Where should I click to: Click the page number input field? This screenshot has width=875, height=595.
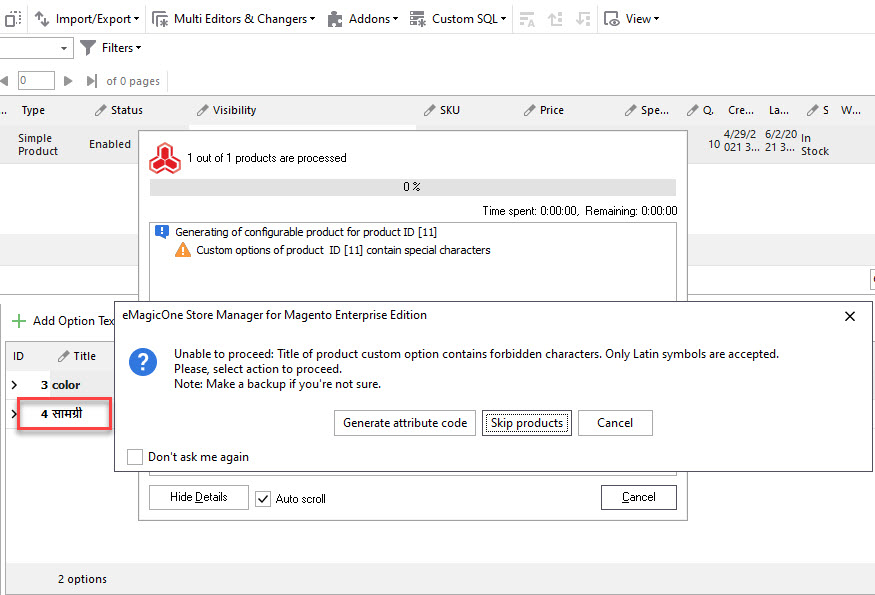tap(36, 80)
